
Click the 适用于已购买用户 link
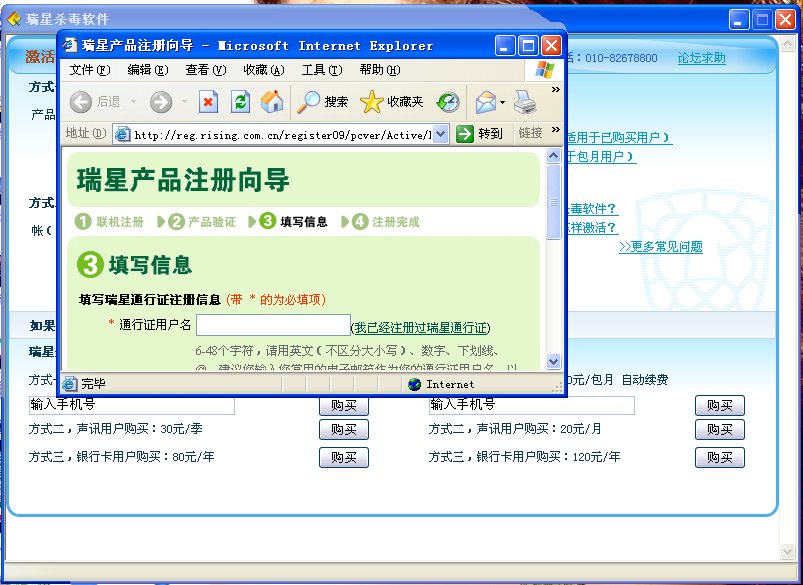619,137
